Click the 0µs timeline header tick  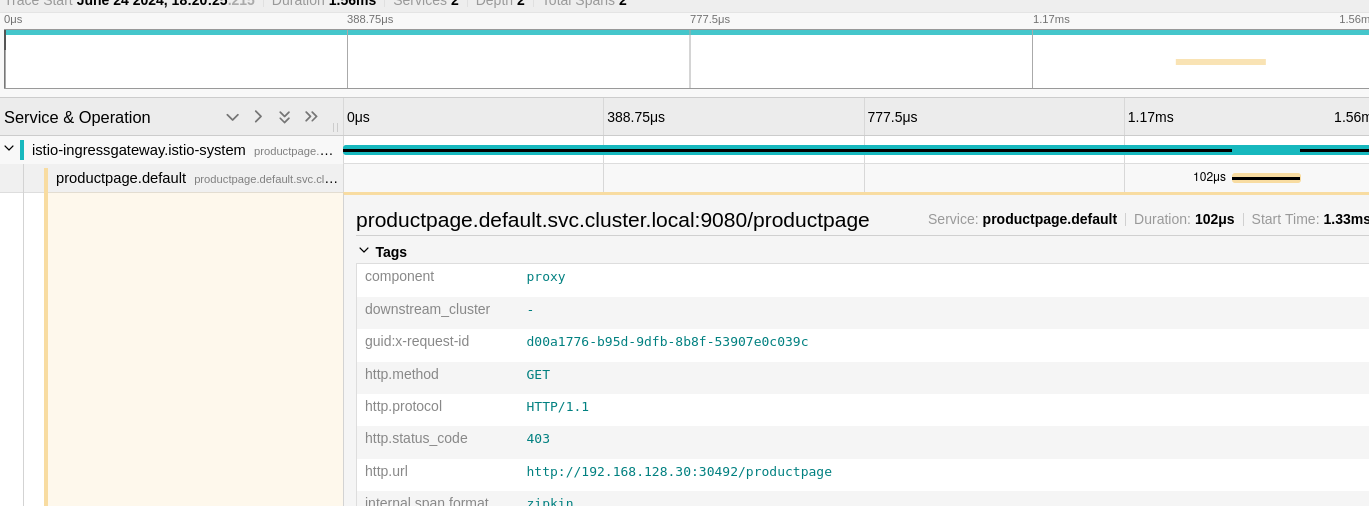(358, 117)
